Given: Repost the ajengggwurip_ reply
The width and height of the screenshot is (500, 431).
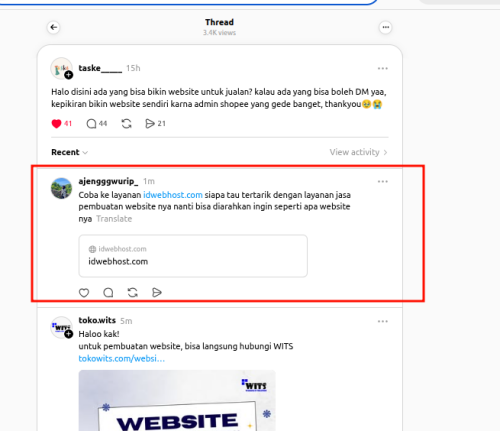Looking at the screenshot, I should [133, 293].
